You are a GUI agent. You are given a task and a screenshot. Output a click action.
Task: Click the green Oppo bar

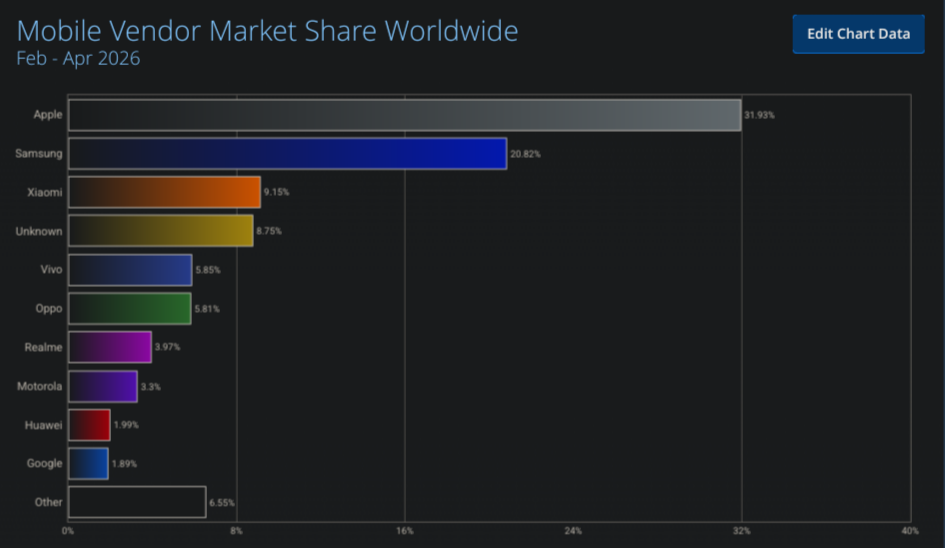[x=130, y=309]
